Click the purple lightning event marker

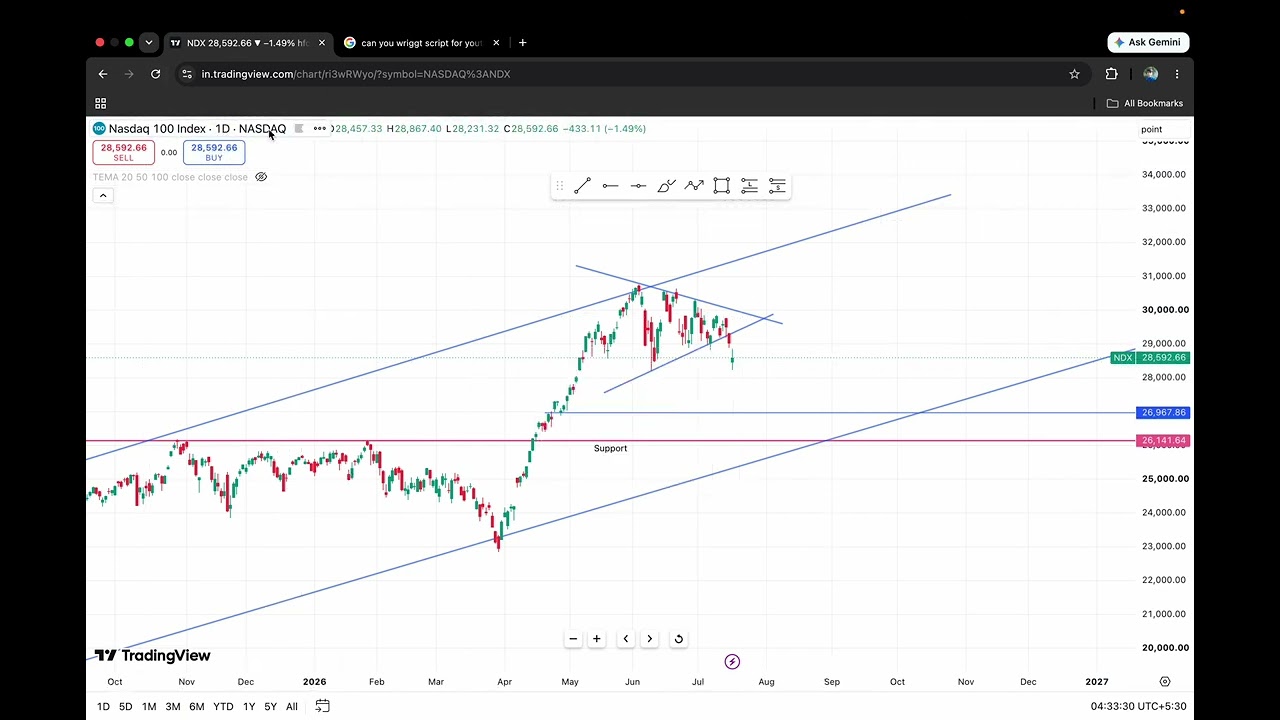[x=732, y=661]
